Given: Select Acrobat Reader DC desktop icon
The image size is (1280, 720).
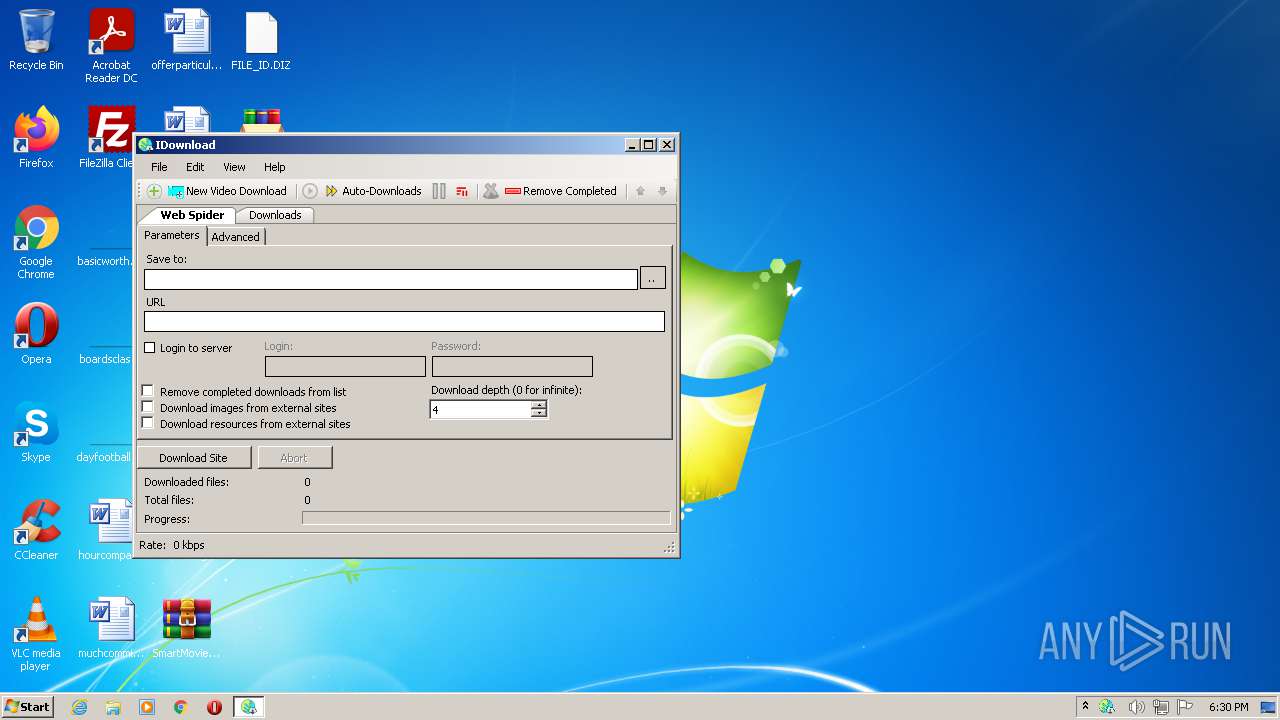Looking at the screenshot, I should pyautogui.click(x=111, y=46).
